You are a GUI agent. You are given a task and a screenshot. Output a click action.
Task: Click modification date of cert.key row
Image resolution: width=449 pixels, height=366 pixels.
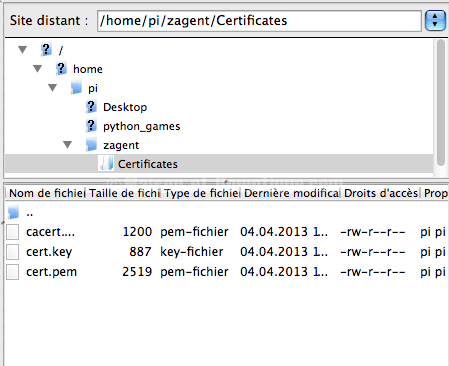pyautogui.click(x=284, y=252)
